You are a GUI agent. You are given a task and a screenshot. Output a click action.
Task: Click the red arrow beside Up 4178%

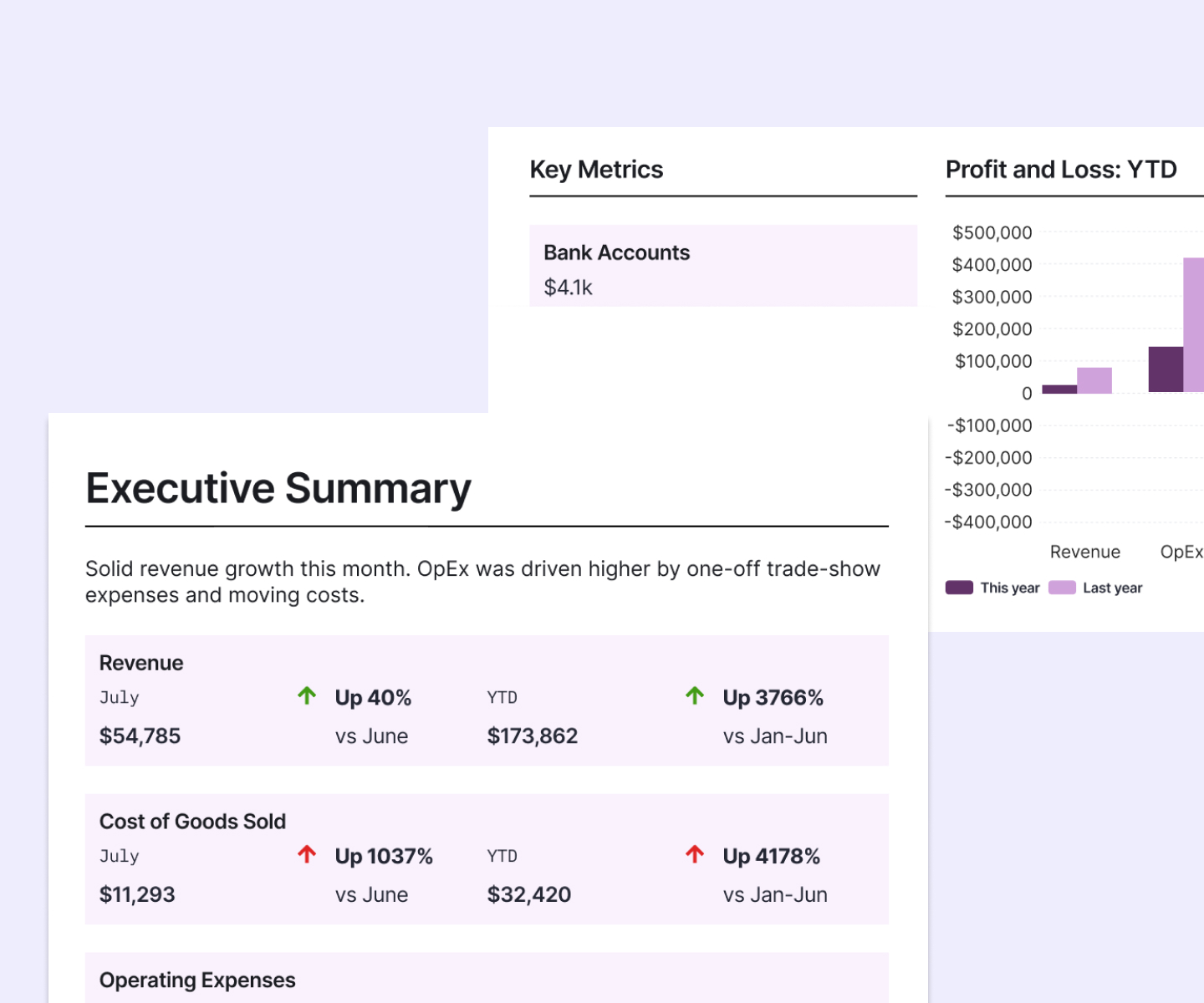(695, 854)
